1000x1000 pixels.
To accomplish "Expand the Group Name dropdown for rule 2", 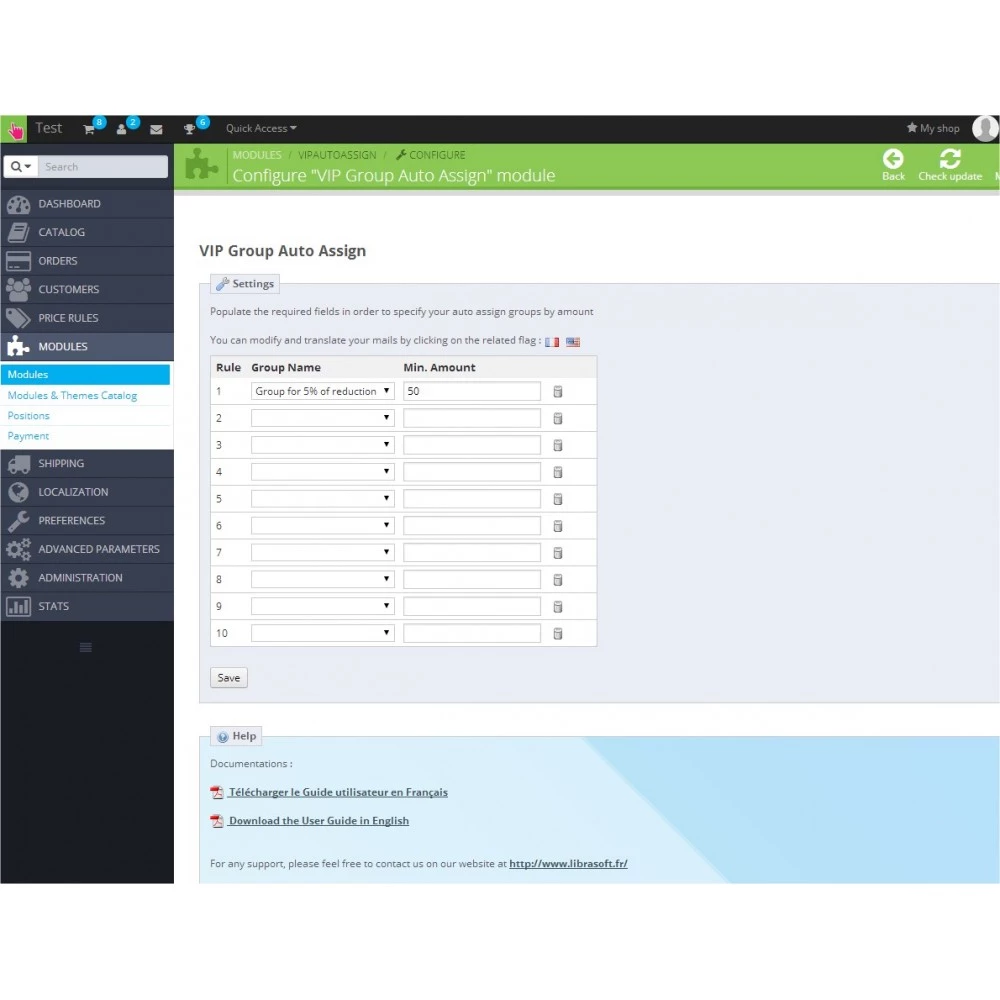I will point(322,418).
